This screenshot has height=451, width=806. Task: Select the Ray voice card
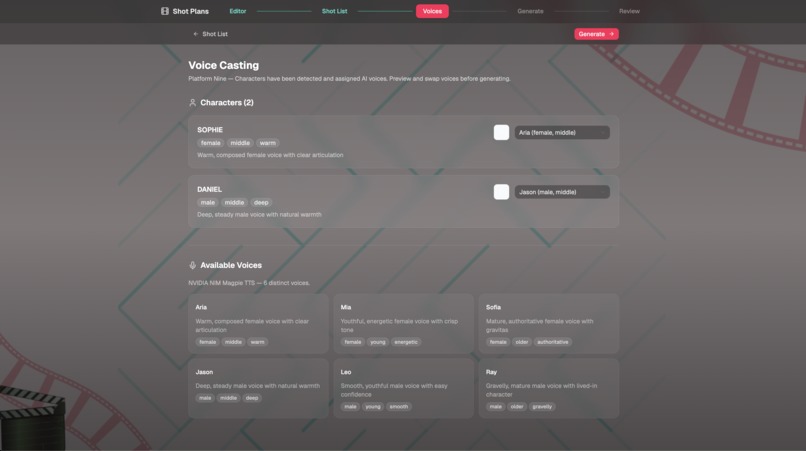(x=548, y=388)
